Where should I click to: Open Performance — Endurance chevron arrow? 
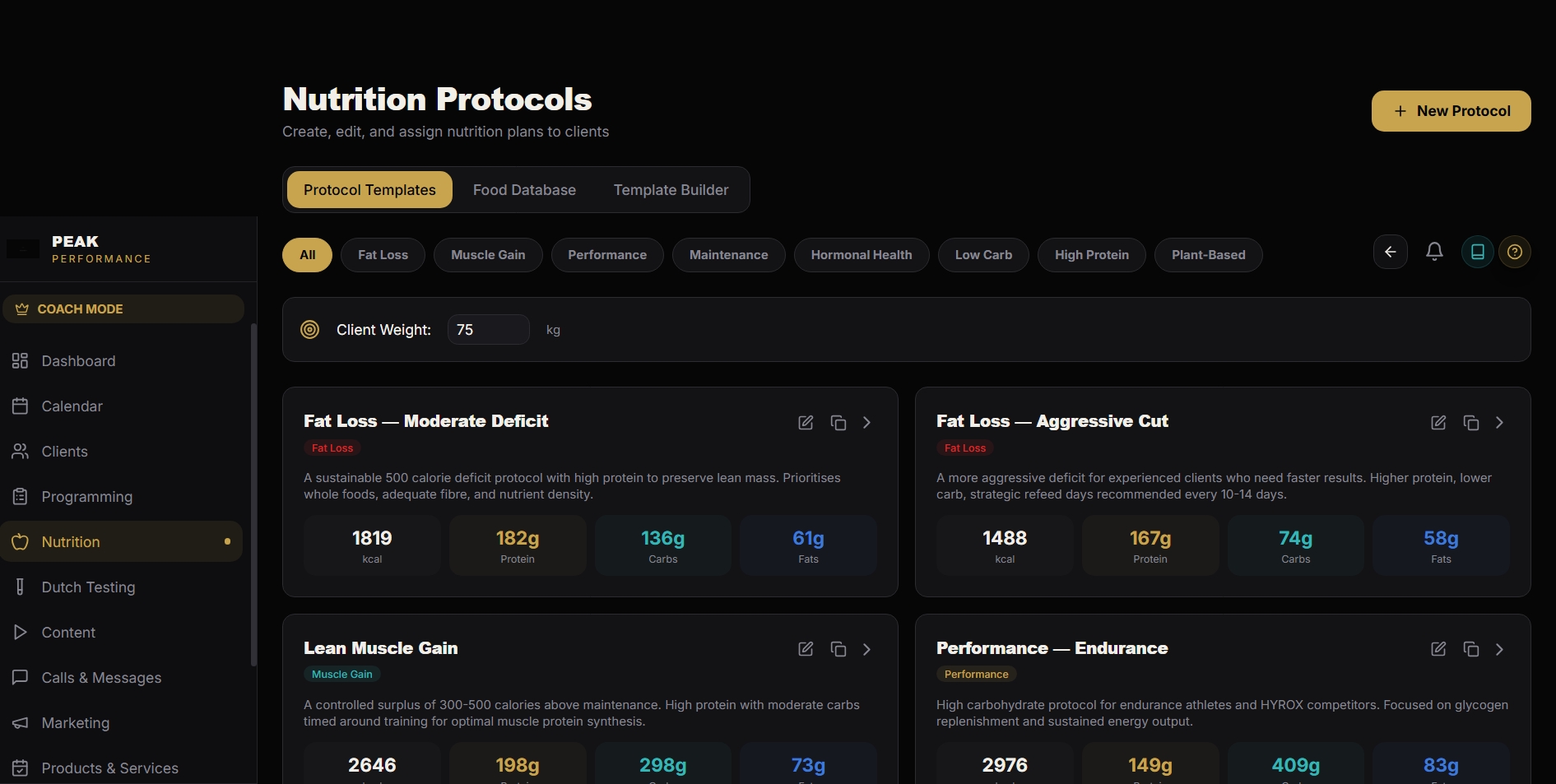pos(1499,649)
